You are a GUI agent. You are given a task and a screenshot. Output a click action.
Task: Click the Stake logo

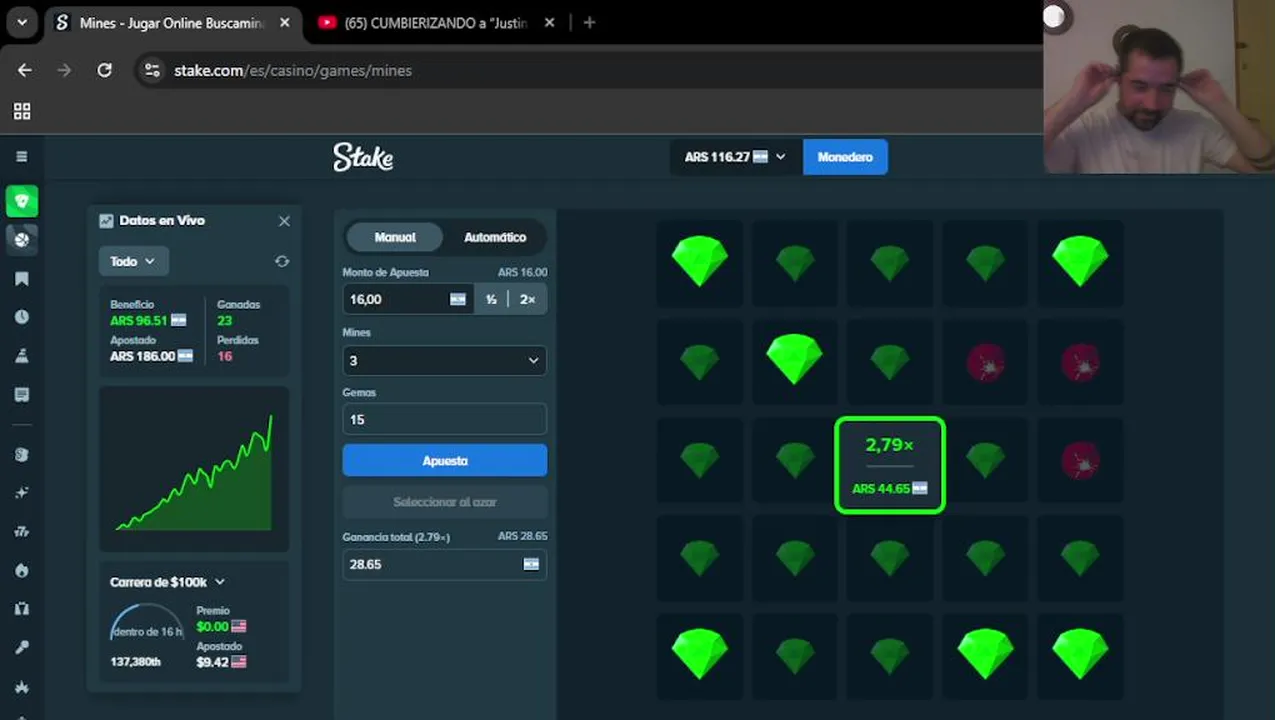[363, 157]
